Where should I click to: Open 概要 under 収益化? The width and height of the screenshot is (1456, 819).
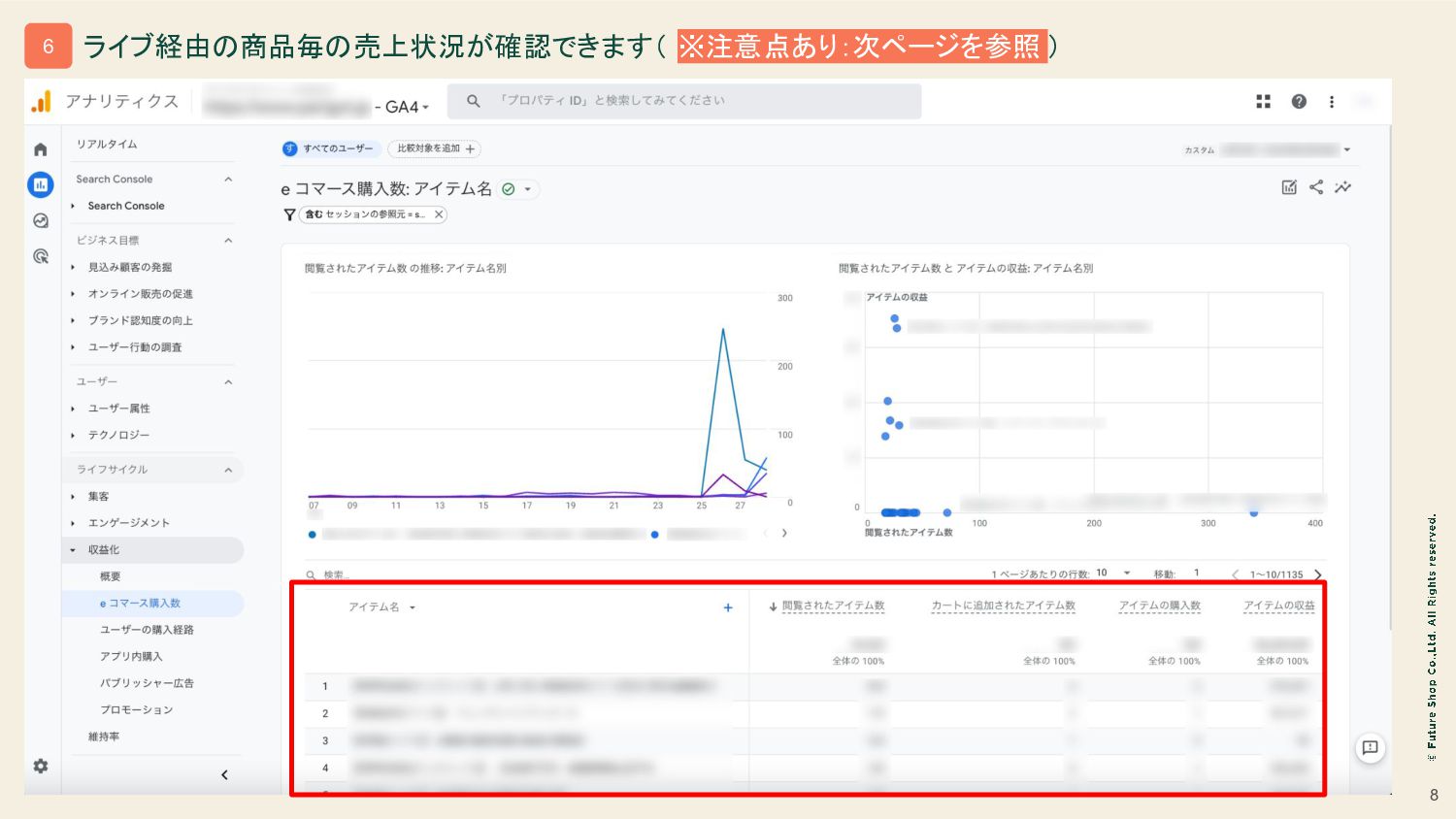pos(111,576)
